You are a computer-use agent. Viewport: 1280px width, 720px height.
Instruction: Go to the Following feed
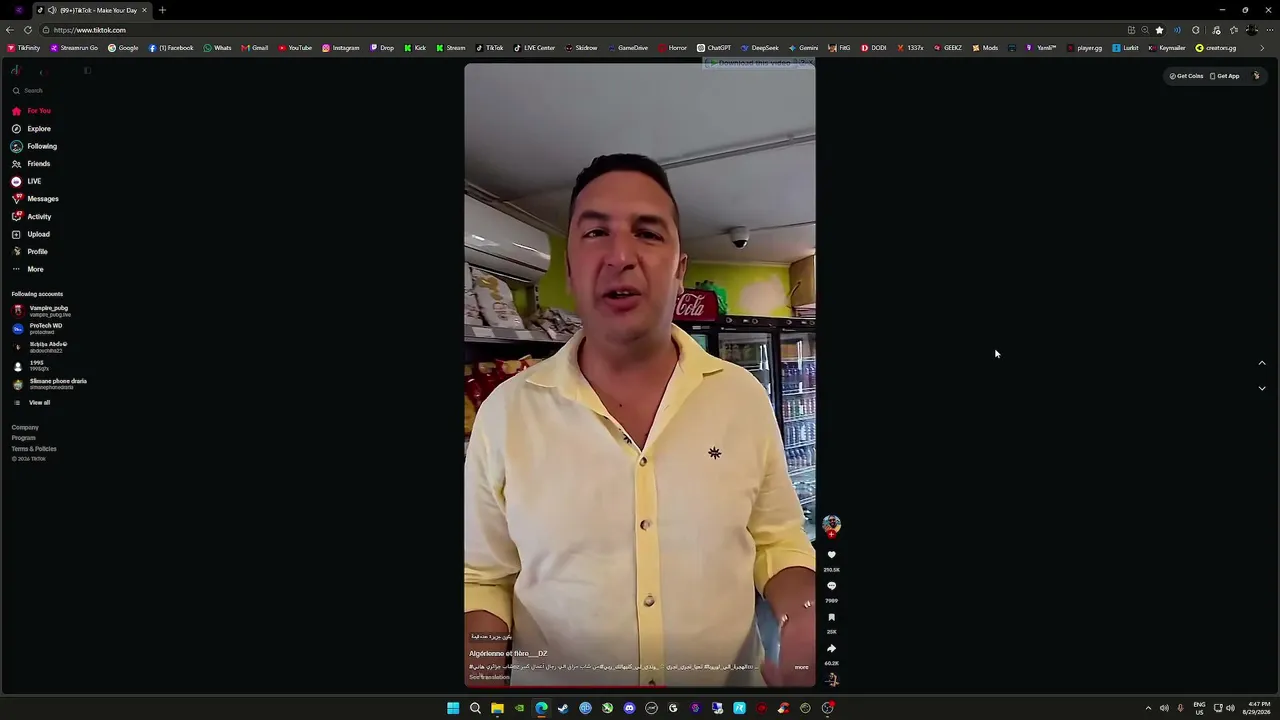[34, 146]
